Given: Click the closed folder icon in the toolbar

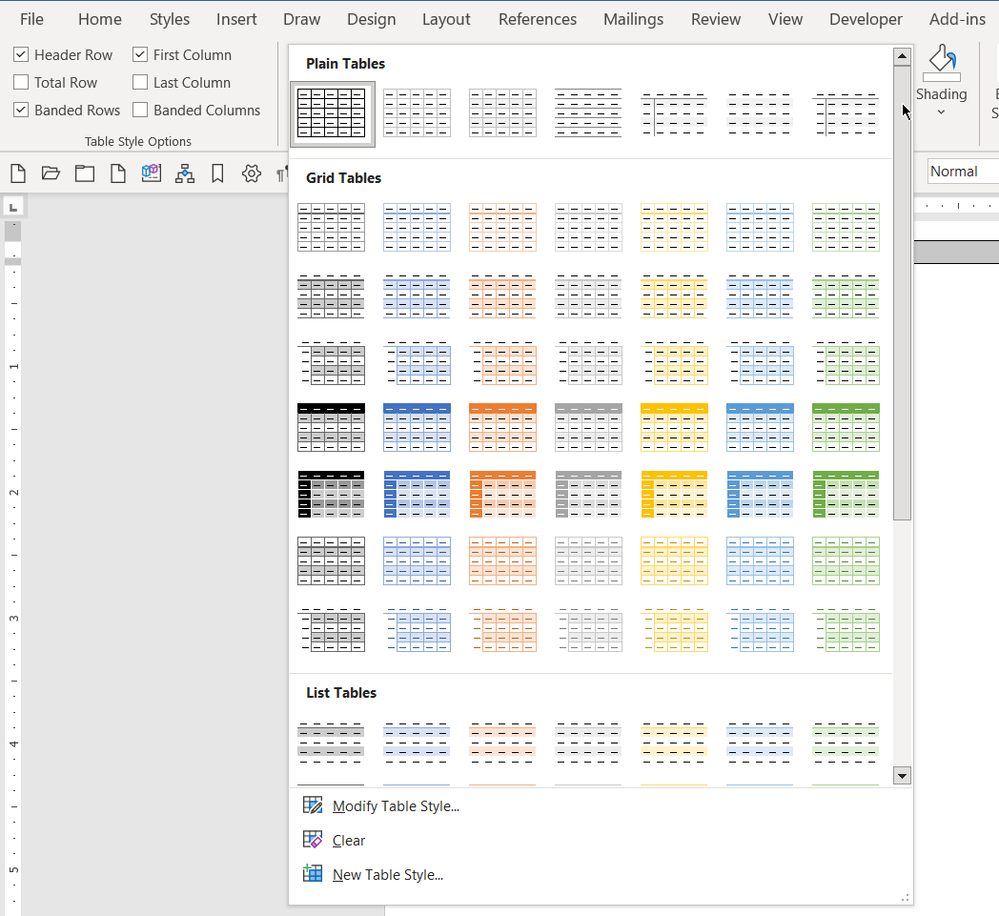Looking at the screenshot, I should coord(85,173).
